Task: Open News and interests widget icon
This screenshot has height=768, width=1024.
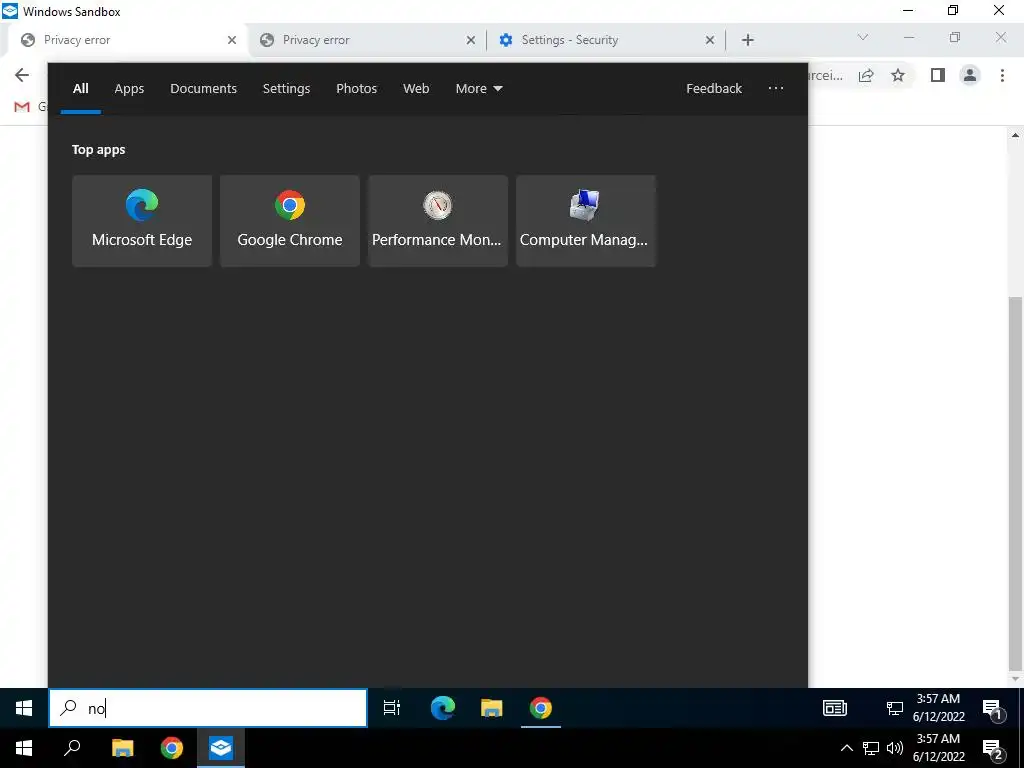Action: (x=835, y=708)
